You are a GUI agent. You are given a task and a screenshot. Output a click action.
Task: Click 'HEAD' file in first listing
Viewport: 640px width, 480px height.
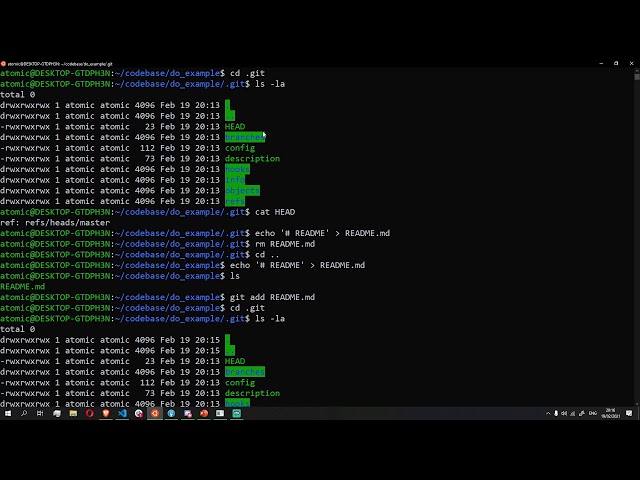click(x=235, y=127)
